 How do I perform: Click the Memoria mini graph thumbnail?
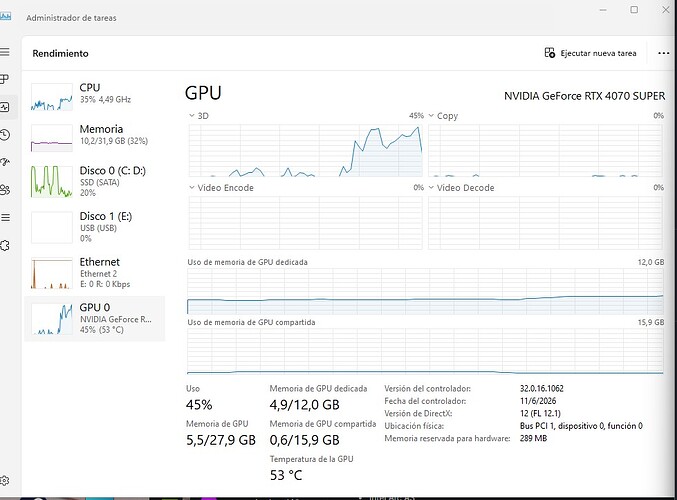(52, 138)
